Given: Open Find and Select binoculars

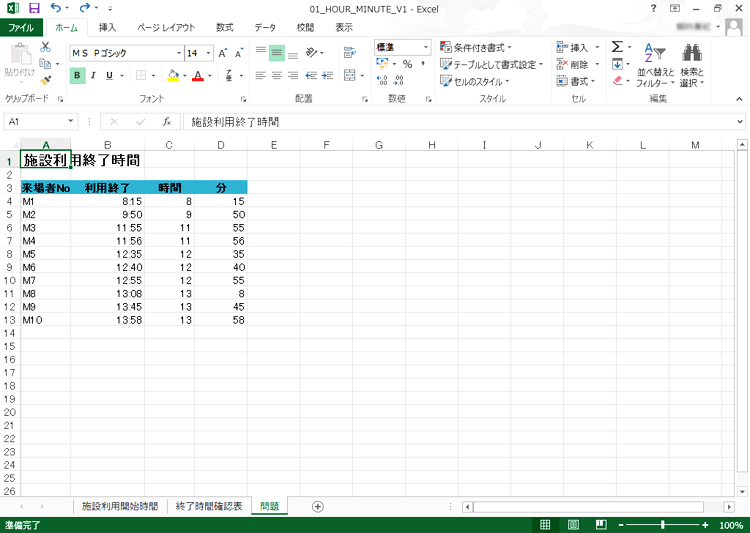Looking at the screenshot, I should 692,65.
